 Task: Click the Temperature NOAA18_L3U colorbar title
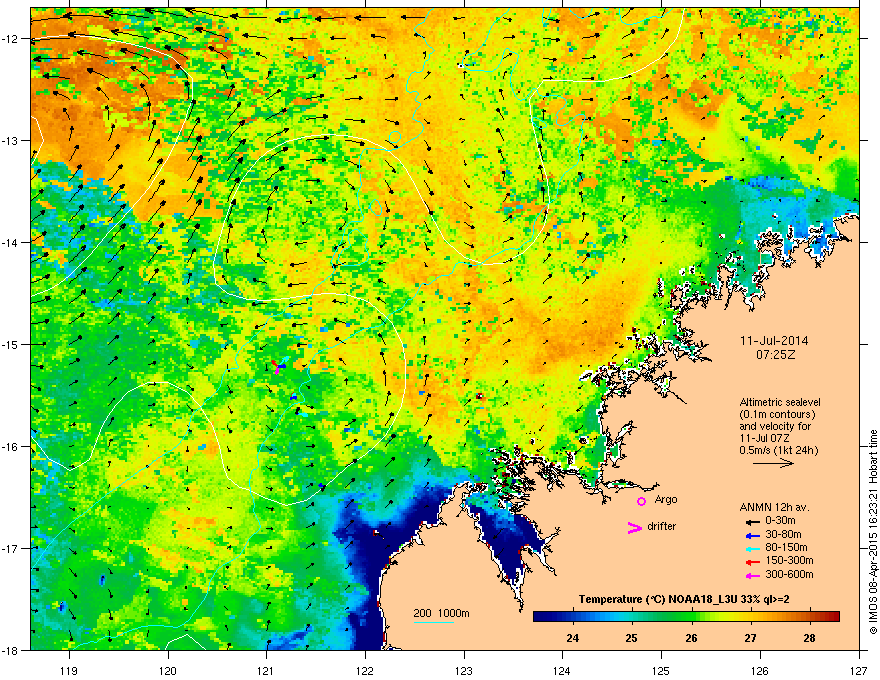684,599
